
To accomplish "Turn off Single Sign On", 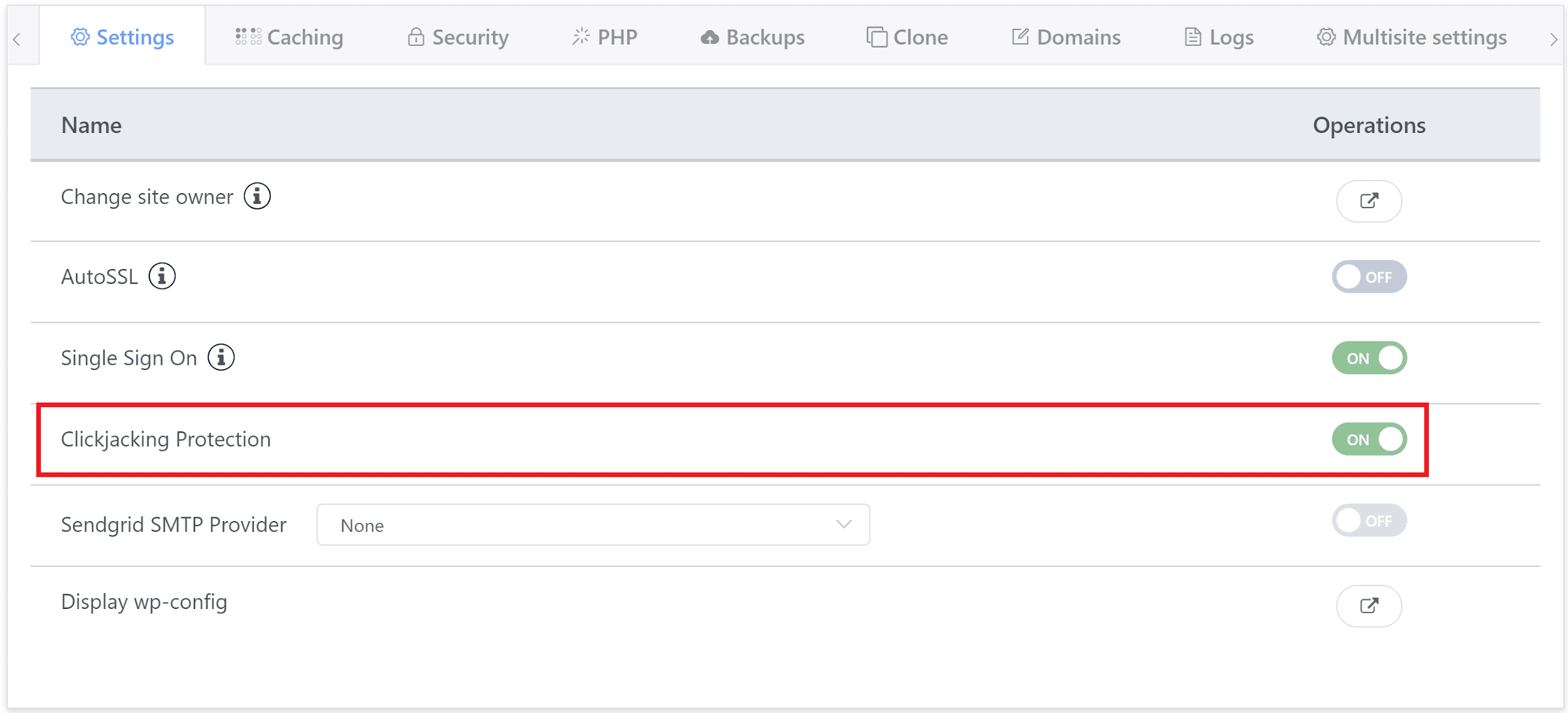I will click(x=1369, y=357).
